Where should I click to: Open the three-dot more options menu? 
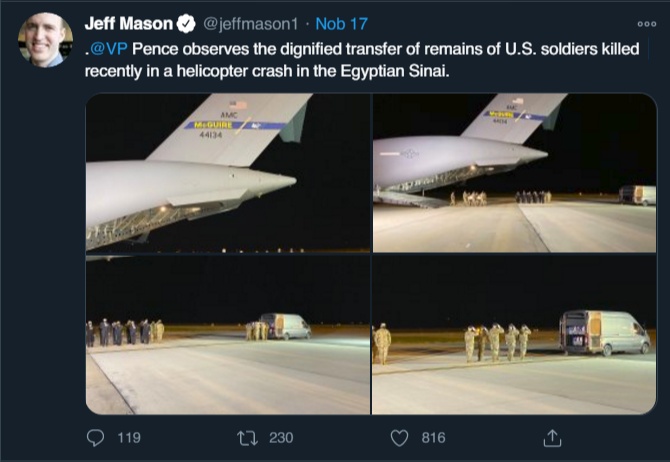tap(646, 23)
